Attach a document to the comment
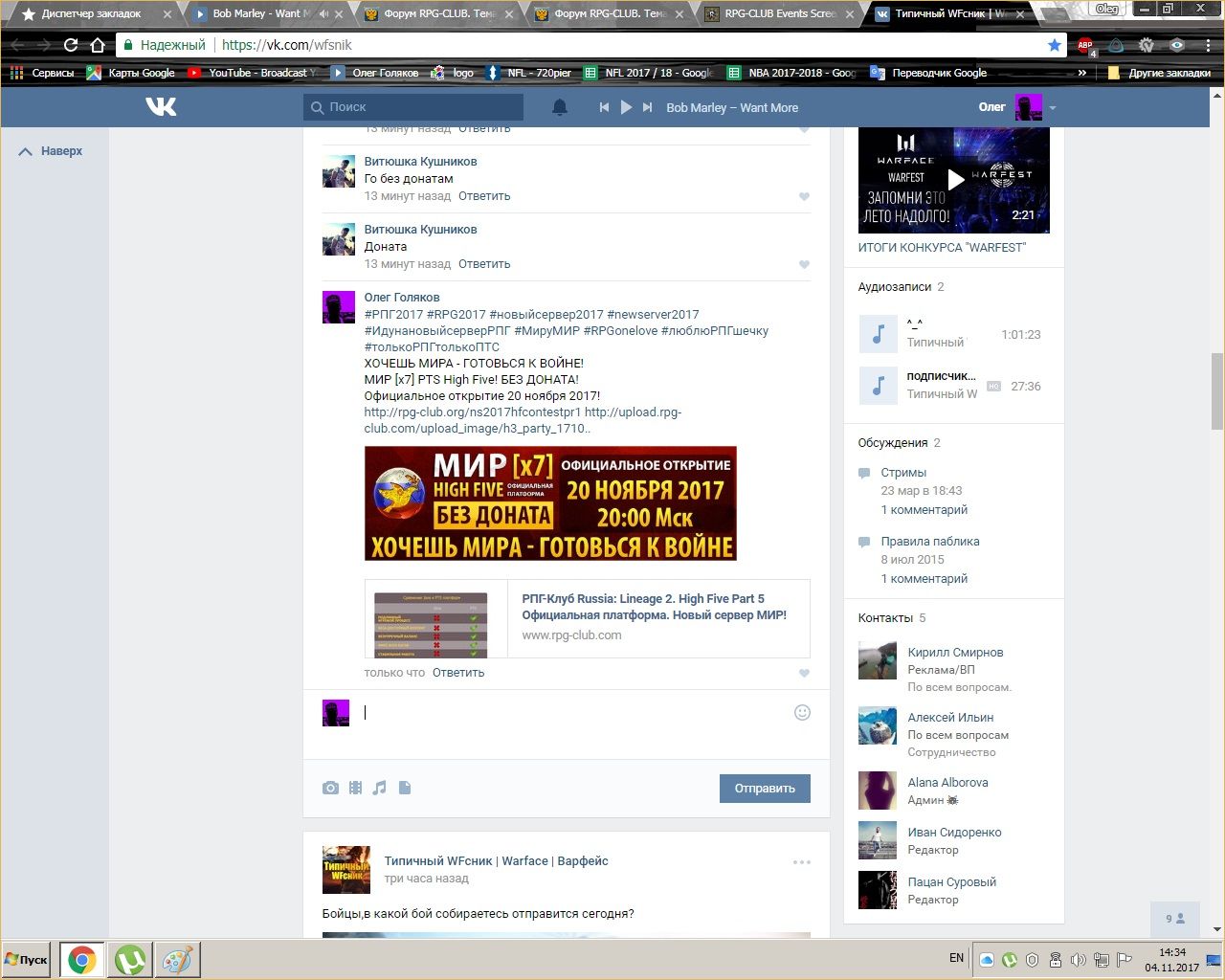 click(405, 788)
